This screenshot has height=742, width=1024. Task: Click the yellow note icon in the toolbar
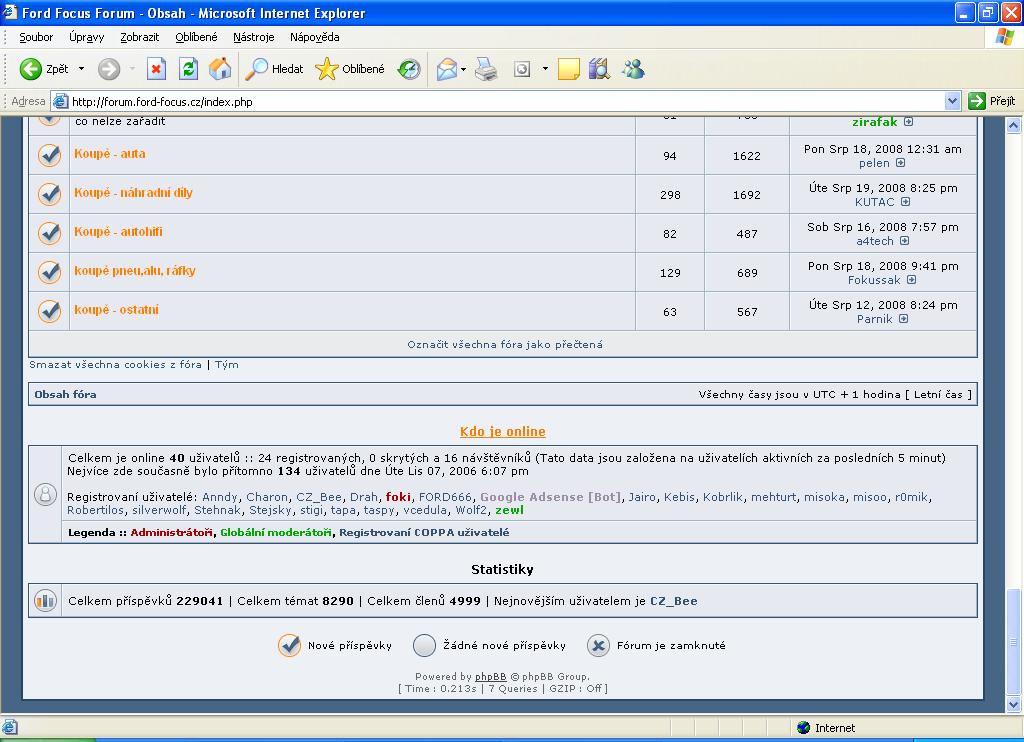[568, 69]
